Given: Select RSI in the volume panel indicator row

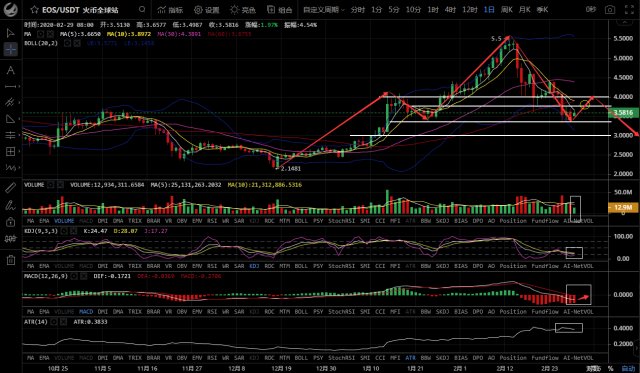Looking at the screenshot, I should click(x=212, y=221).
